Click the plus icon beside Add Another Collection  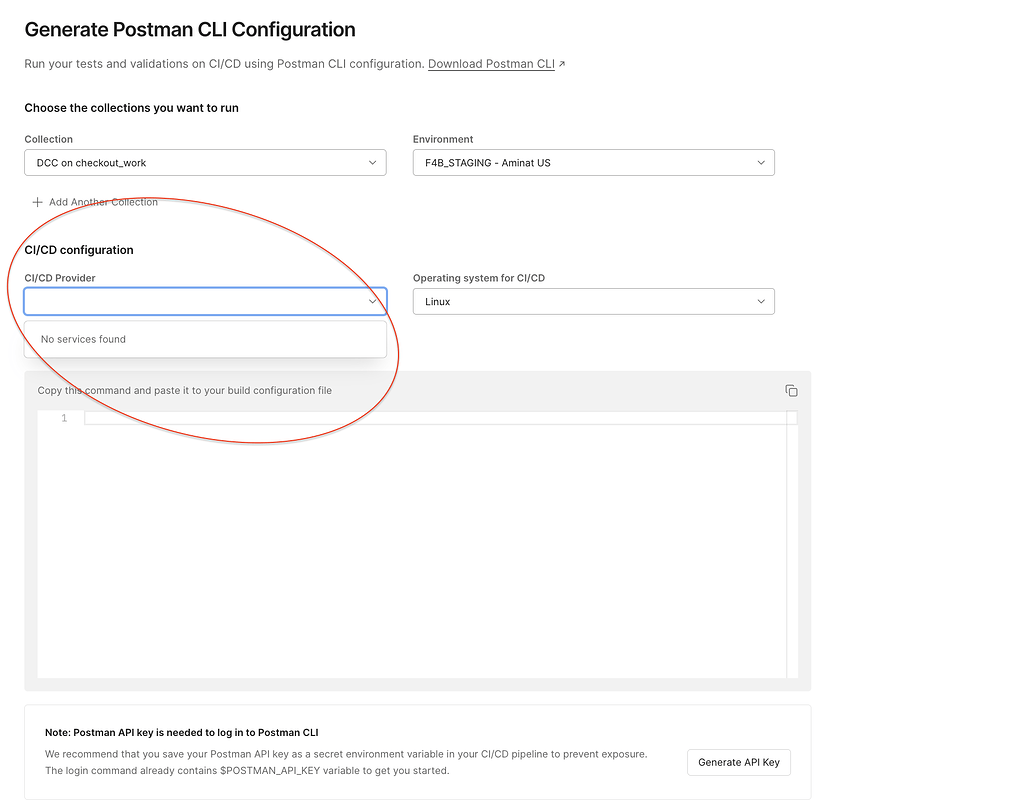(x=36, y=201)
